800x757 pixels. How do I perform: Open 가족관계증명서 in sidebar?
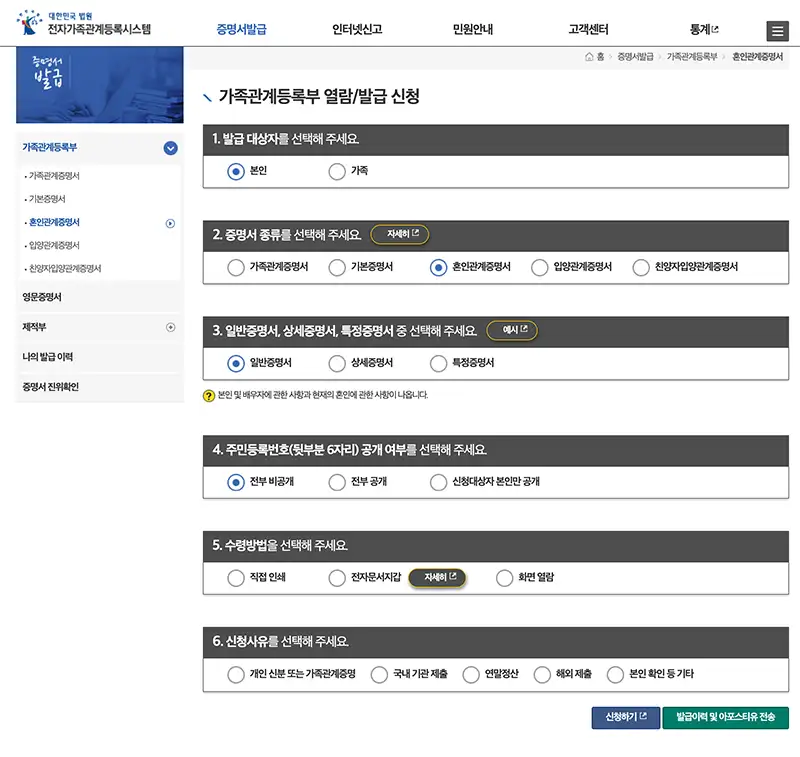pos(54,176)
